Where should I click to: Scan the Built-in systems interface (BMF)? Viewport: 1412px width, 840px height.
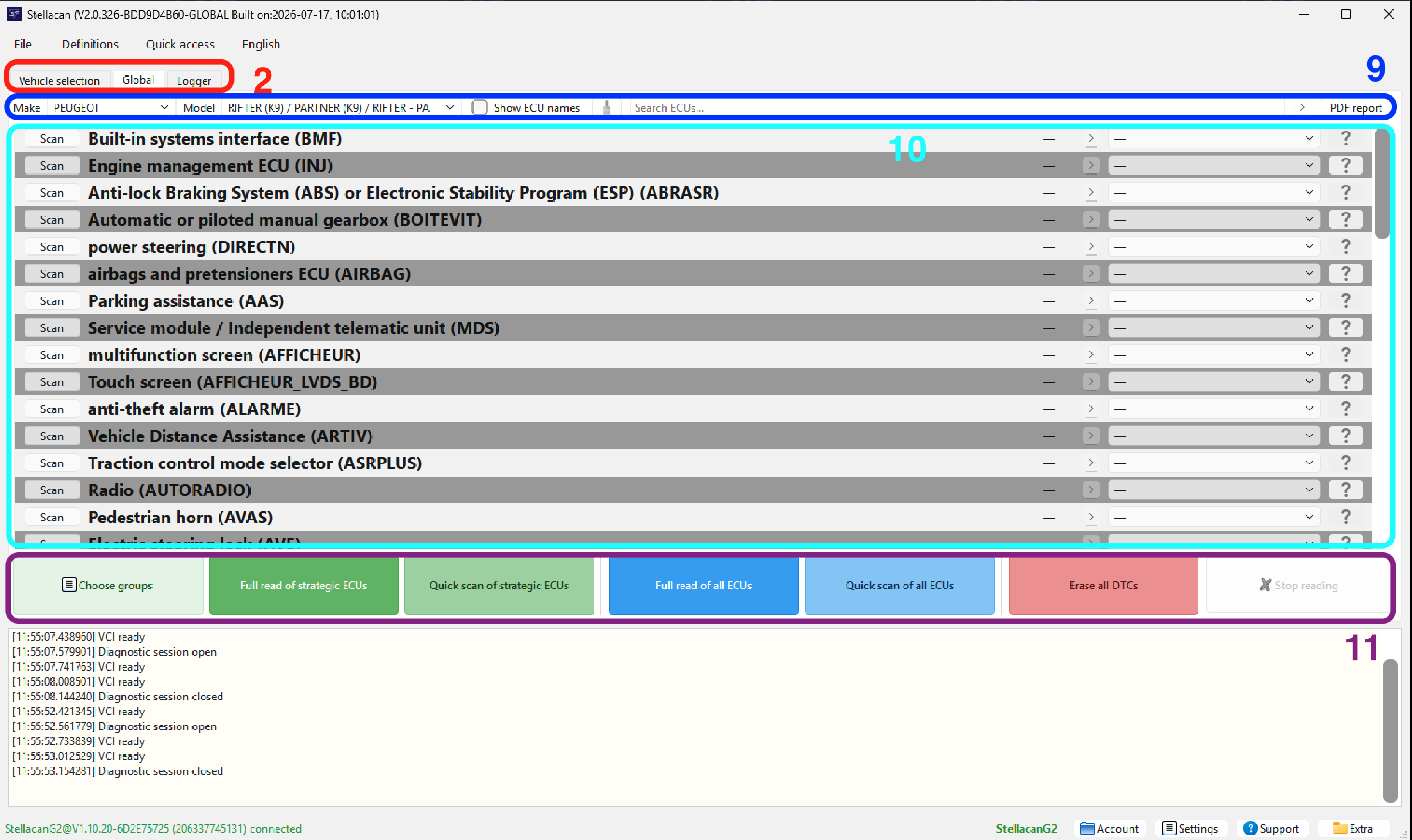52,138
